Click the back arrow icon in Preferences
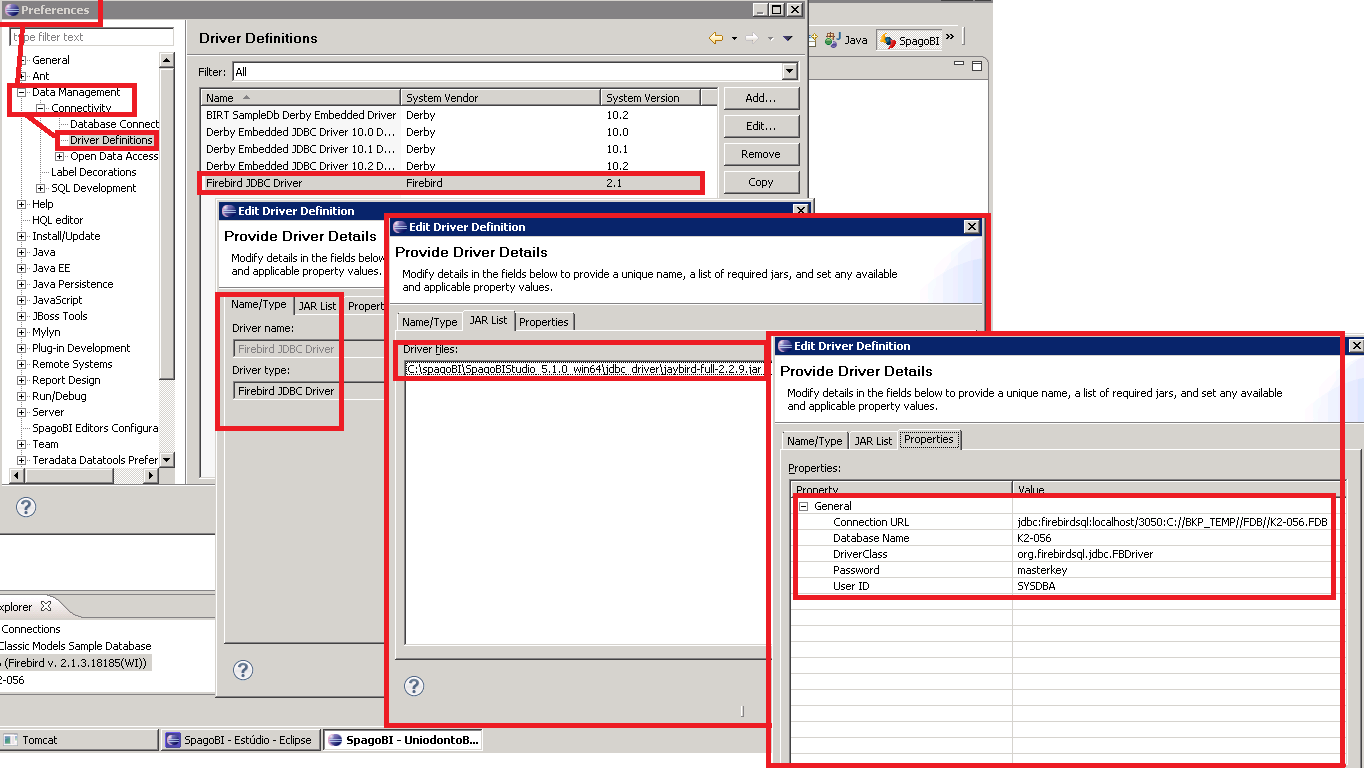This screenshot has width=1364, height=768. pos(716,38)
